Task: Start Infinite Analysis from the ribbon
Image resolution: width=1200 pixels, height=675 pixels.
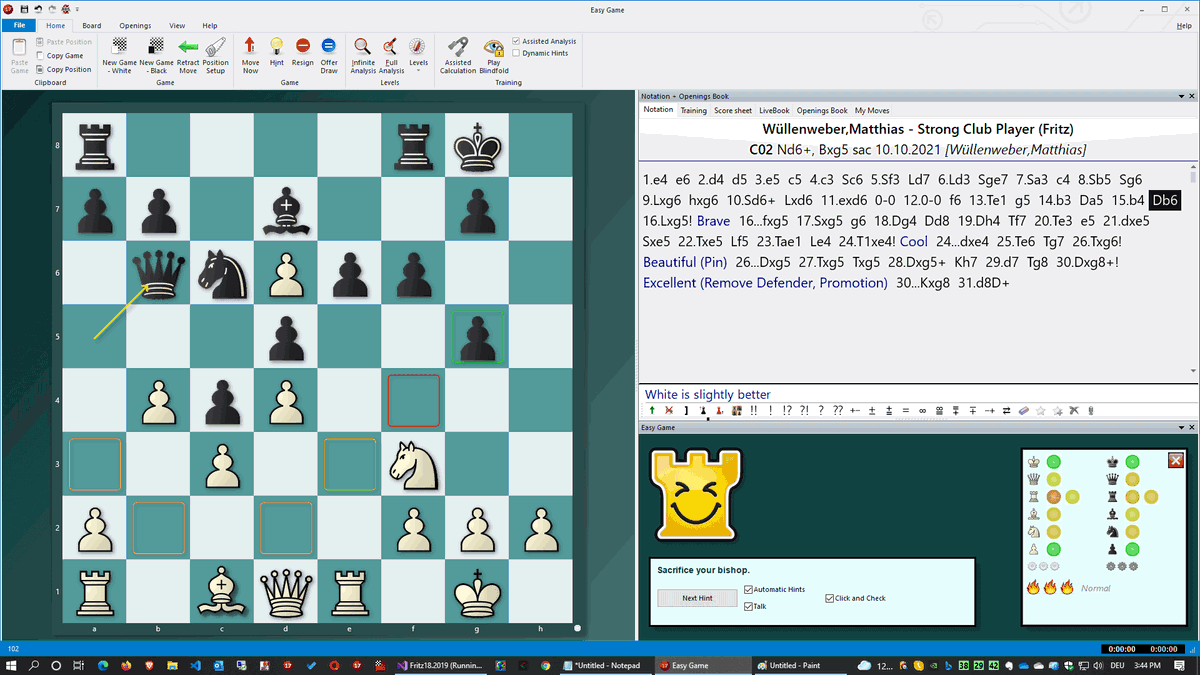Action: click(x=363, y=47)
